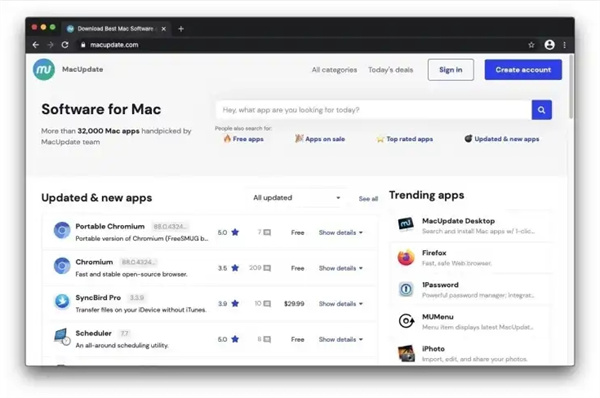Open the Portable Chromium app title
Screen dimensions: 600x398
(110, 226)
